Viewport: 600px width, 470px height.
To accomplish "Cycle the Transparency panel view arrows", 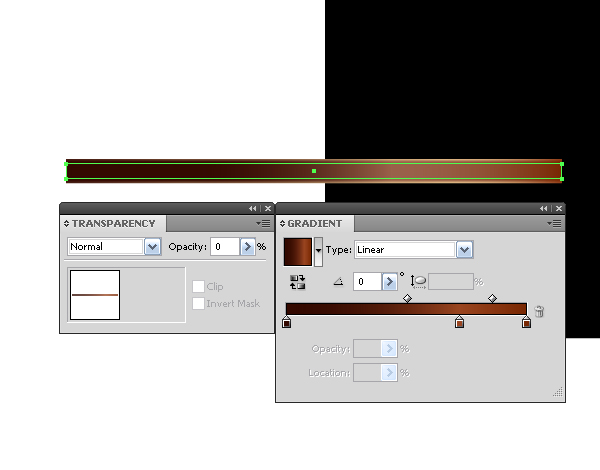I will click(67, 224).
